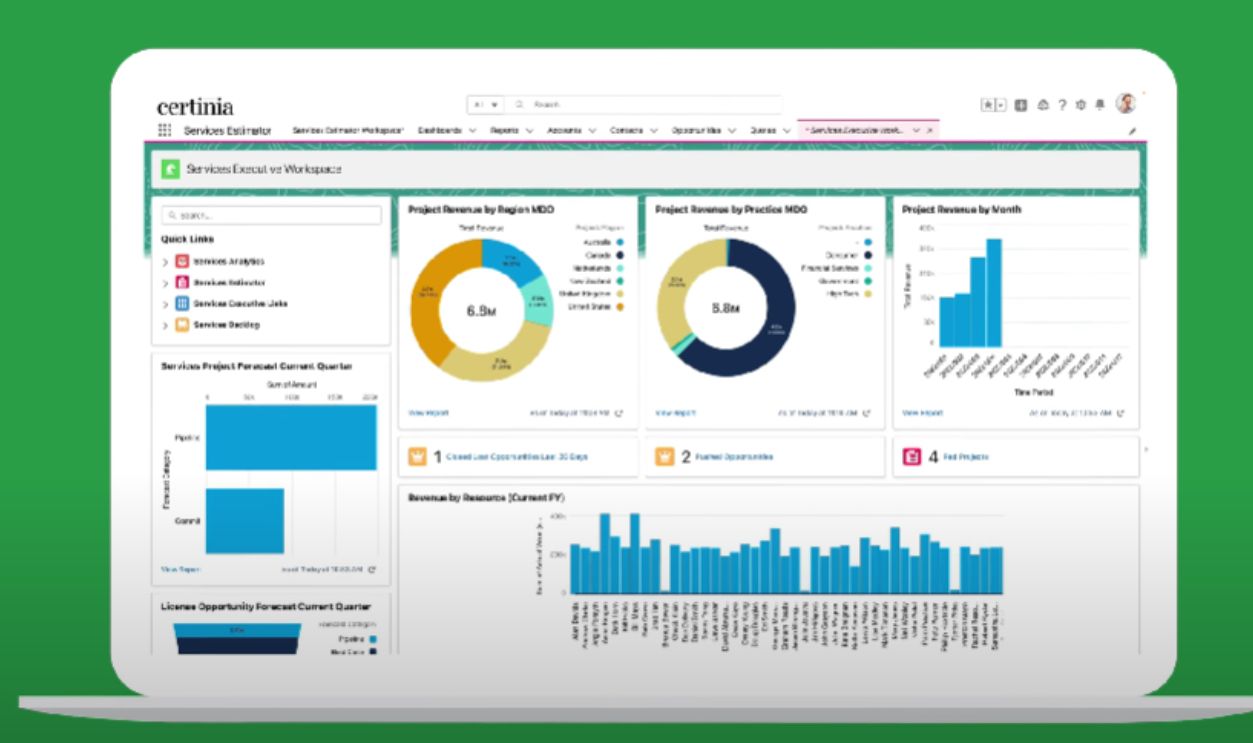1253x743 pixels.
Task: Open the user profile avatar
Action: coord(1126,103)
